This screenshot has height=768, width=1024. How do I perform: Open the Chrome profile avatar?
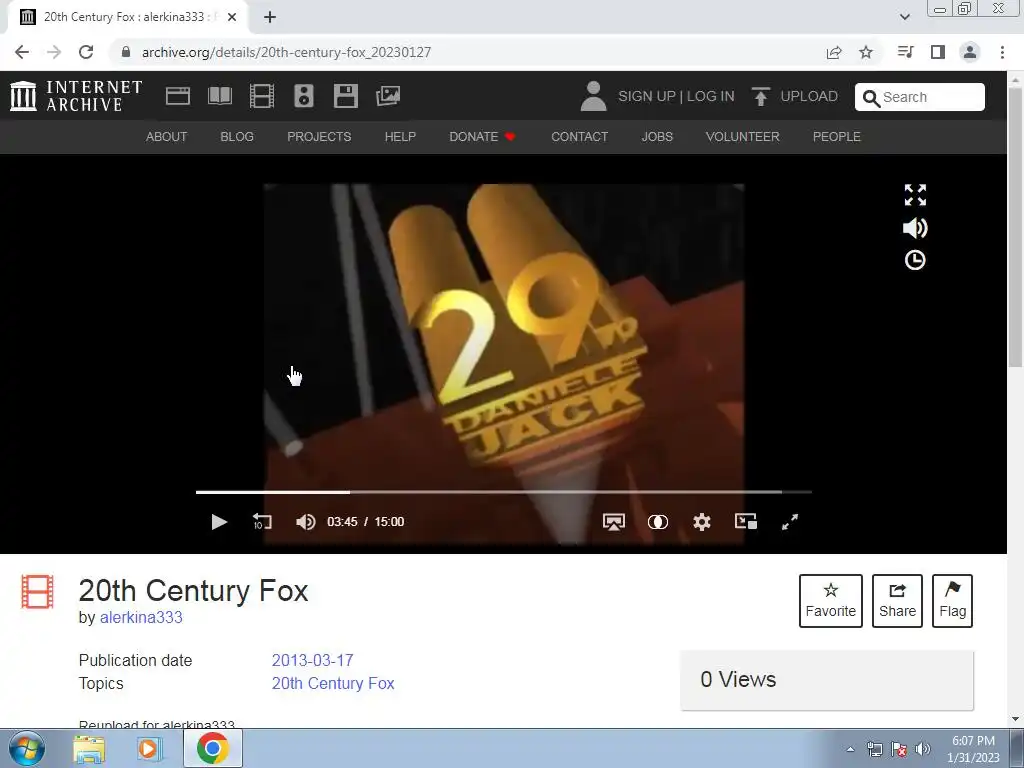[x=970, y=52]
